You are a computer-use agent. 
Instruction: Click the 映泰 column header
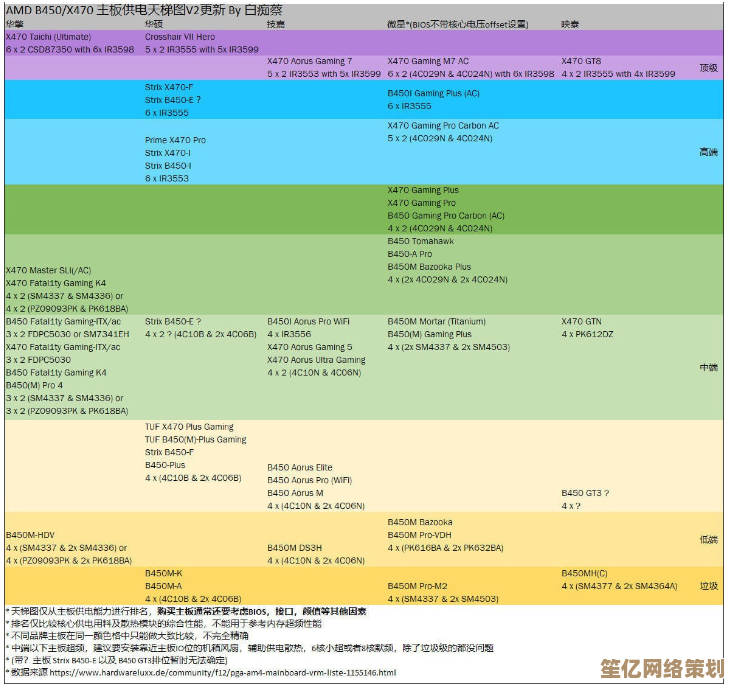[570, 23]
